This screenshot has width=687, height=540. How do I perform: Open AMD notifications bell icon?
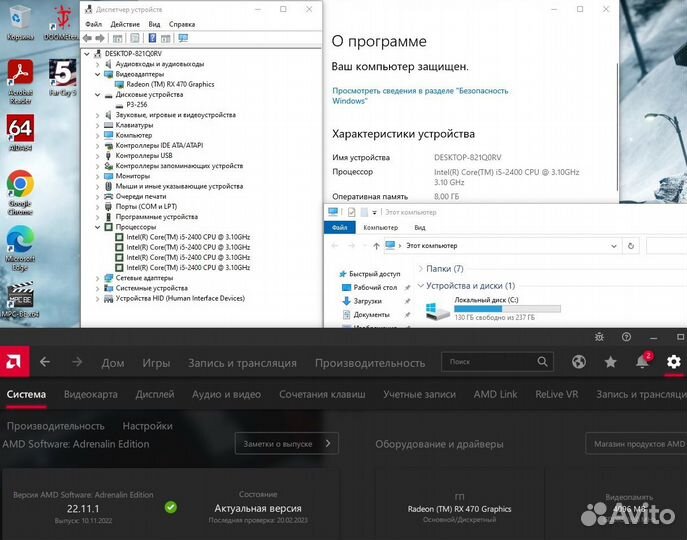pyautogui.click(x=642, y=362)
